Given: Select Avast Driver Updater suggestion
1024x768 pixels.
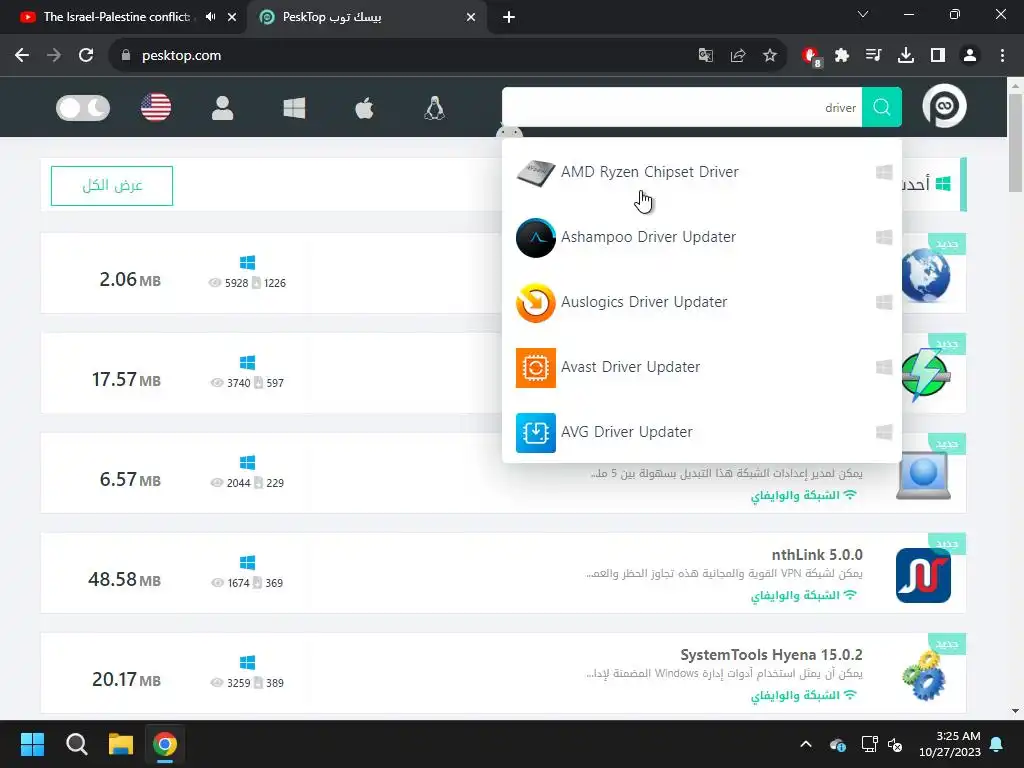Looking at the screenshot, I should pyautogui.click(x=702, y=367).
